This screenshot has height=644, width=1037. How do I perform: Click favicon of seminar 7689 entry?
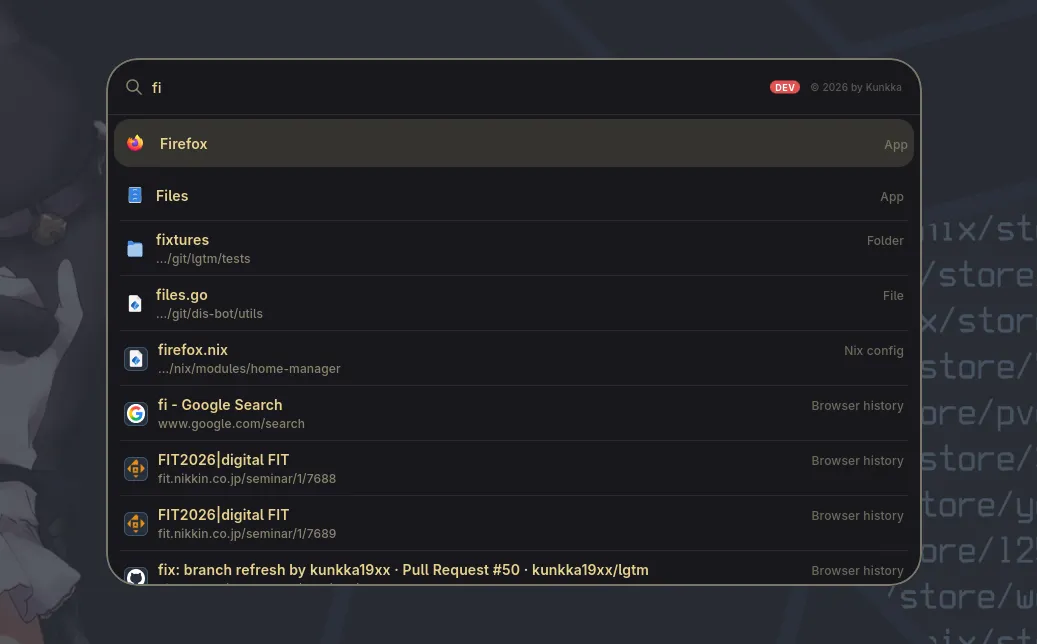coord(136,523)
